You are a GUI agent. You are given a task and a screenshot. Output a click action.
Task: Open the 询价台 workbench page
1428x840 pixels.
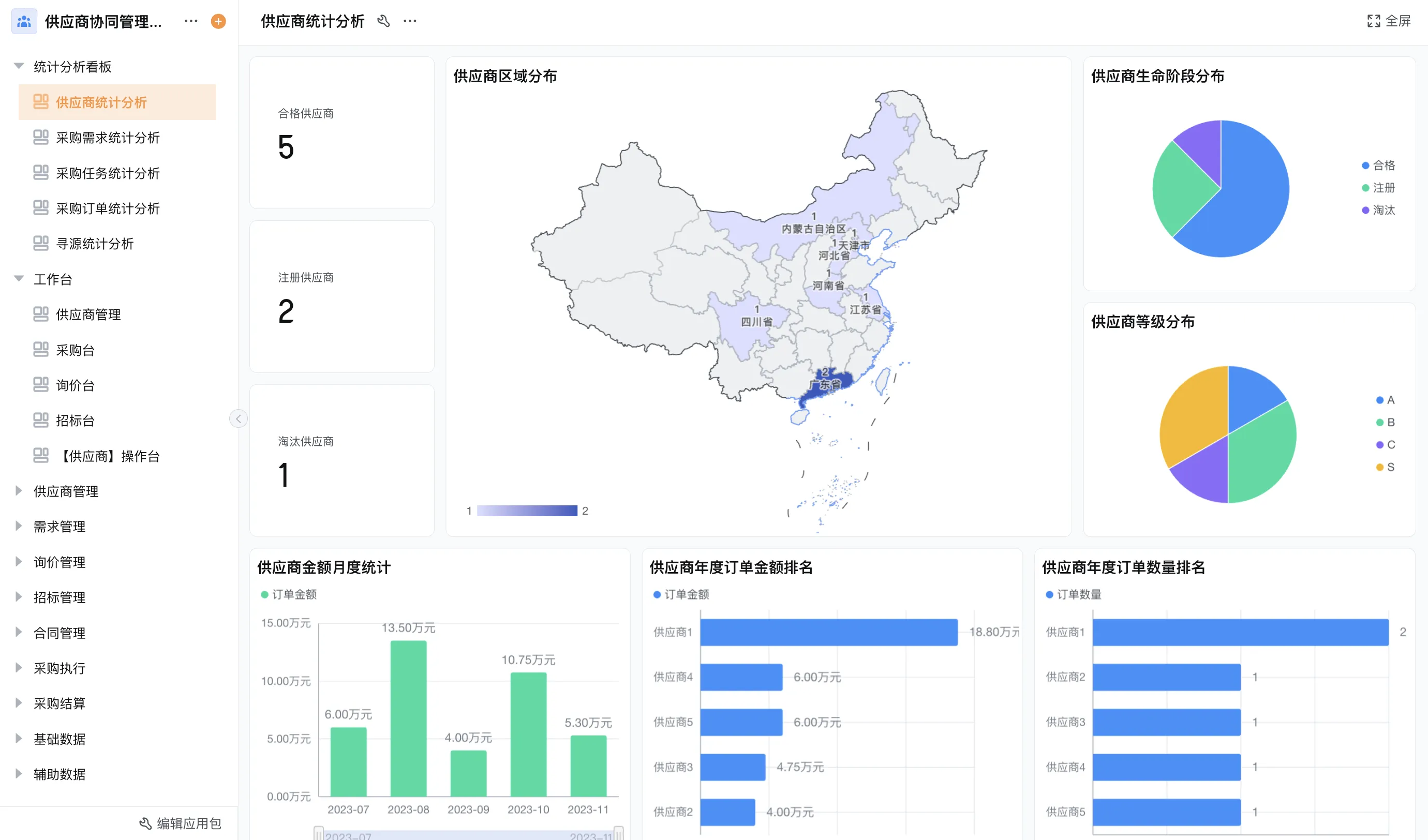point(75,385)
